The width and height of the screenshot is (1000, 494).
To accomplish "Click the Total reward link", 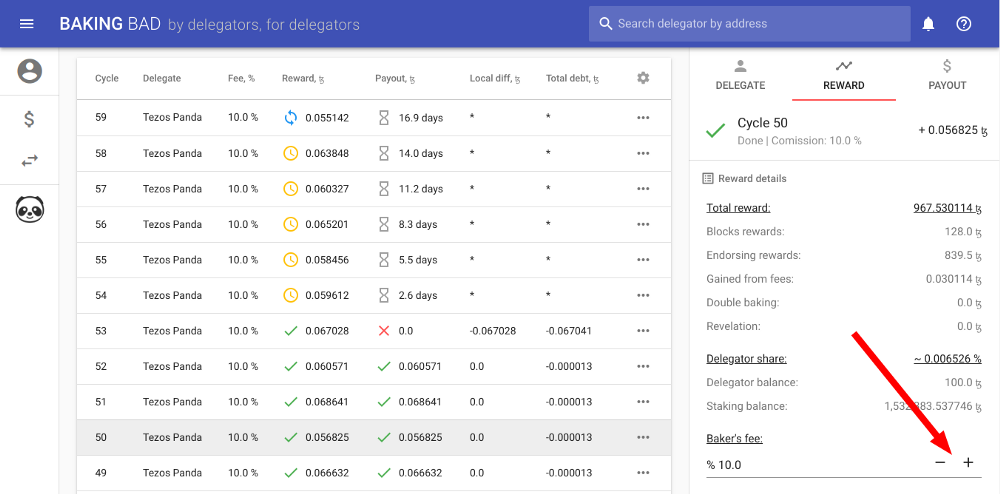I will (x=739, y=208).
